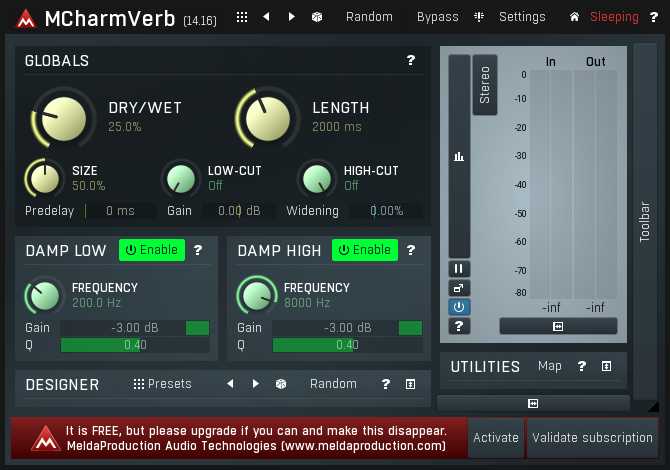This screenshot has width=670, height=470.
Task: Pause the level meter display
Action: [459, 269]
